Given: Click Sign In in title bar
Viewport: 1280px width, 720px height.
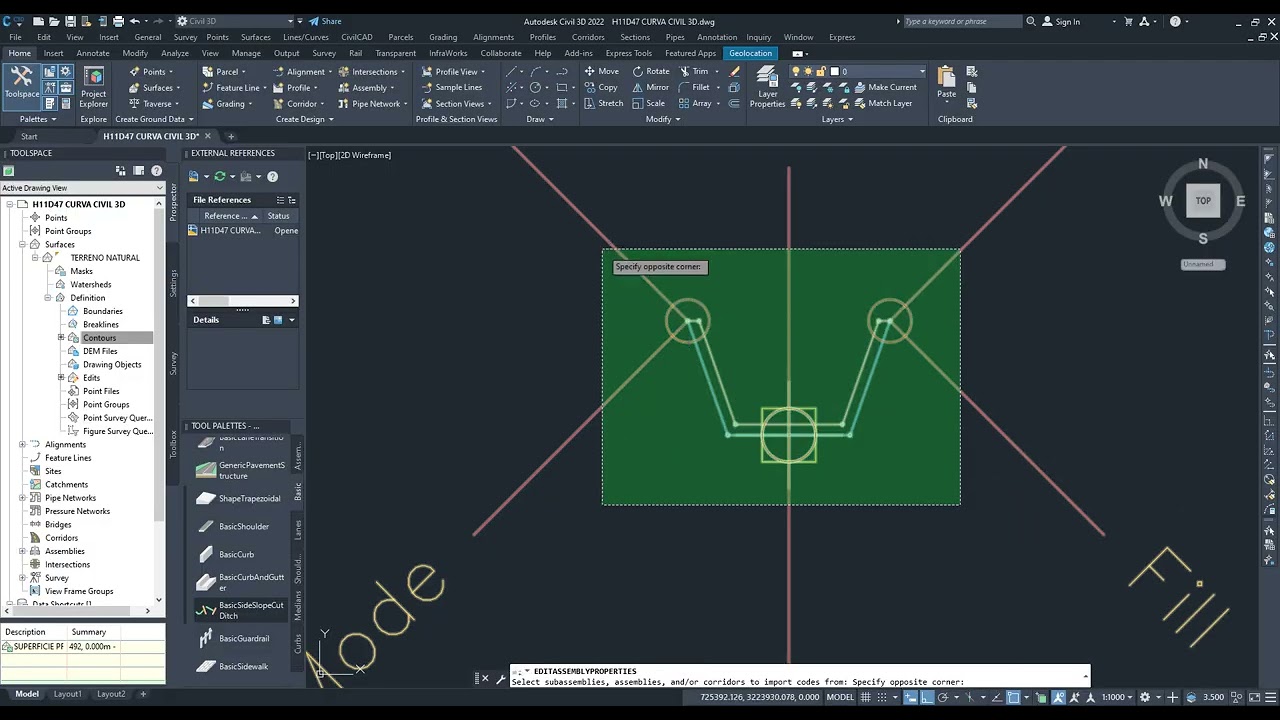Looking at the screenshot, I should tap(1060, 21).
